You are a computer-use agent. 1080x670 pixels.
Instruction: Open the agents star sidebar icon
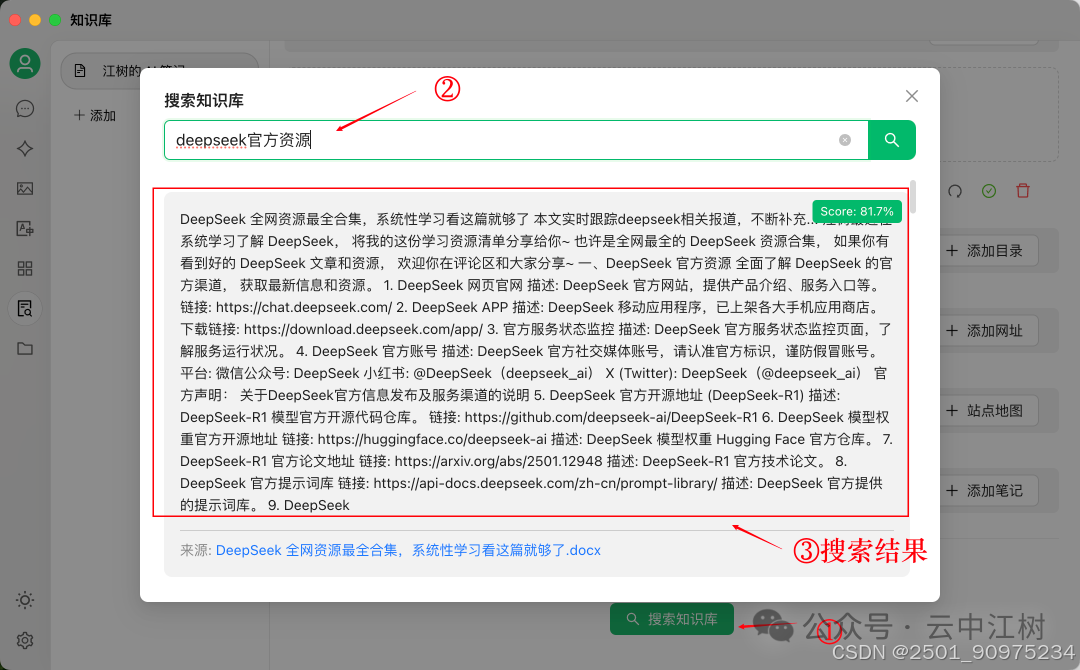pos(25,149)
